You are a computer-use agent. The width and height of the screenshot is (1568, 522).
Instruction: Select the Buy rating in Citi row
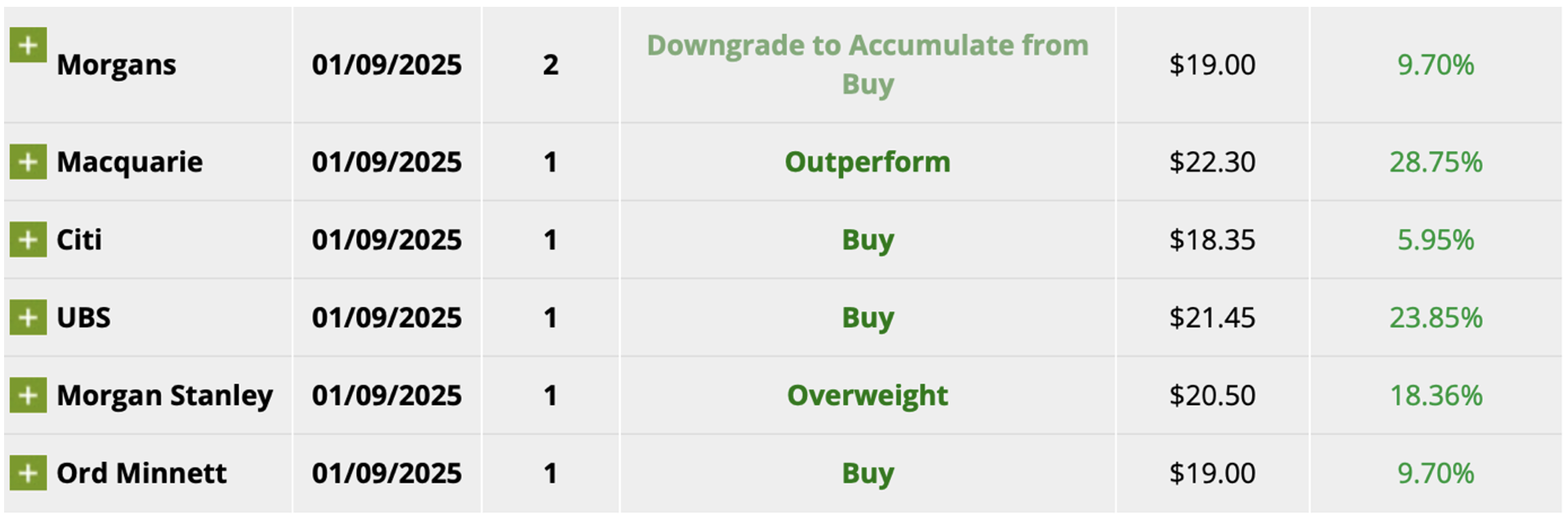tap(867, 240)
